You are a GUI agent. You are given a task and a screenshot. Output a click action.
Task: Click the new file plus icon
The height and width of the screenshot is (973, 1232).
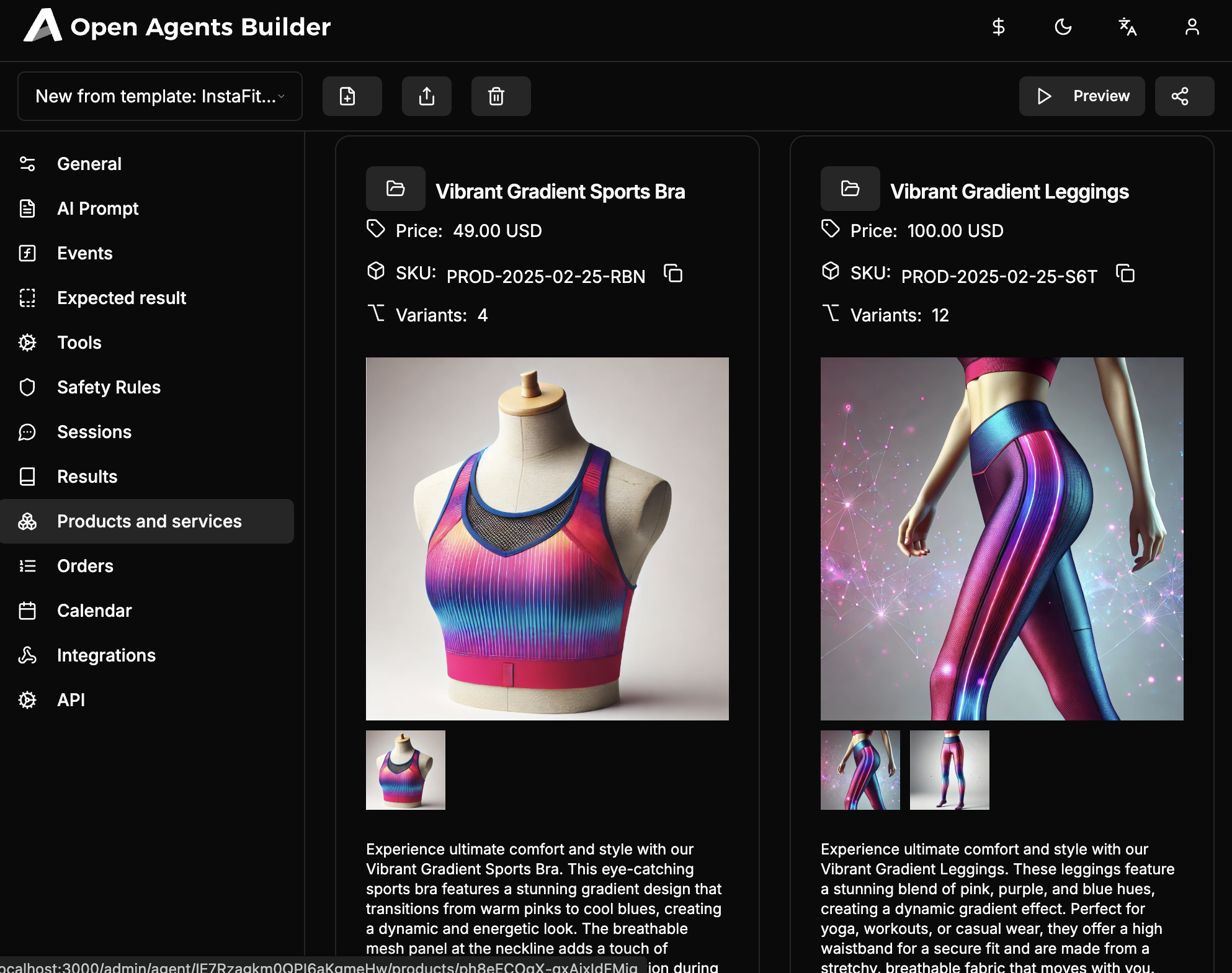pyautogui.click(x=352, y=96)
